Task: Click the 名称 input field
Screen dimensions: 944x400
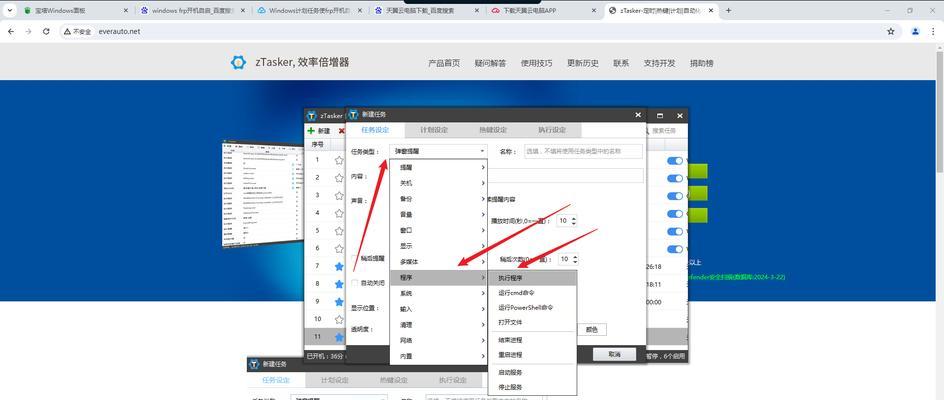Action: (x=583, y=151)
